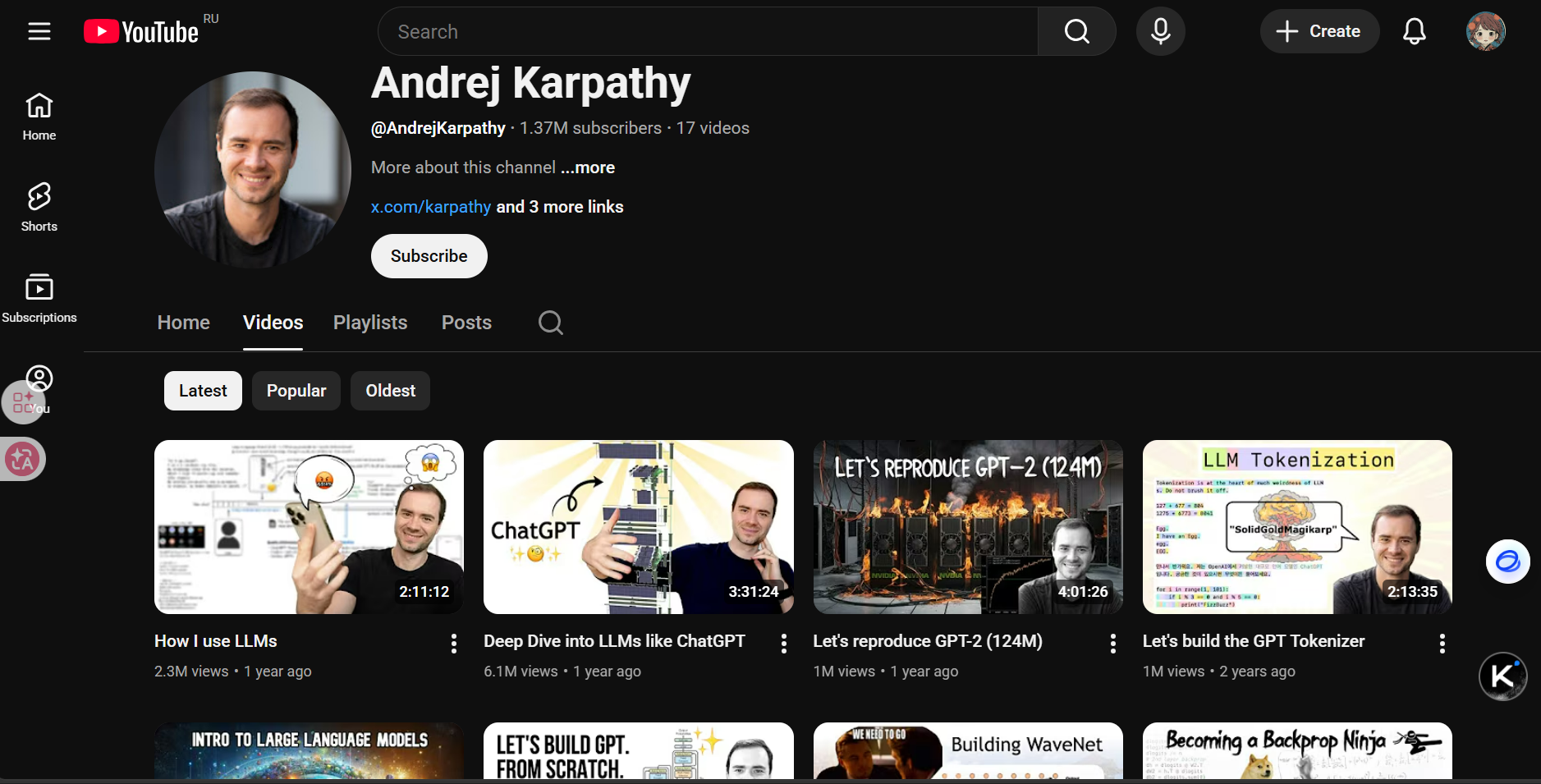Open Let's Build GPT From Scratch thumbnail
The image size is (1541, 784).
coord(639,750)
